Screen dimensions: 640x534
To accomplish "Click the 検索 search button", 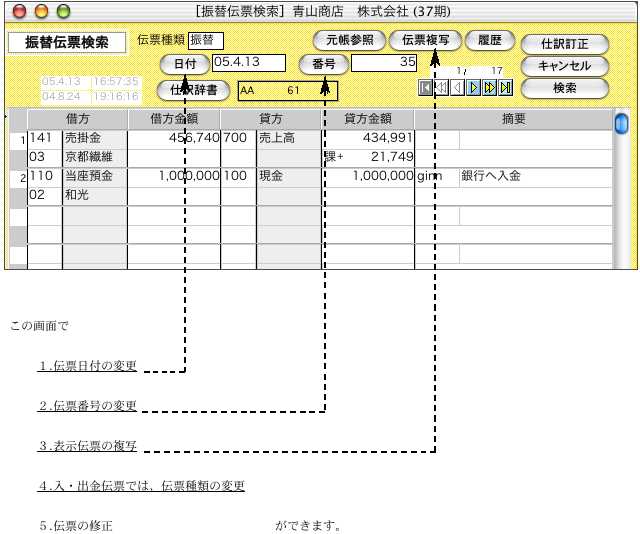I will click(564, 88).
